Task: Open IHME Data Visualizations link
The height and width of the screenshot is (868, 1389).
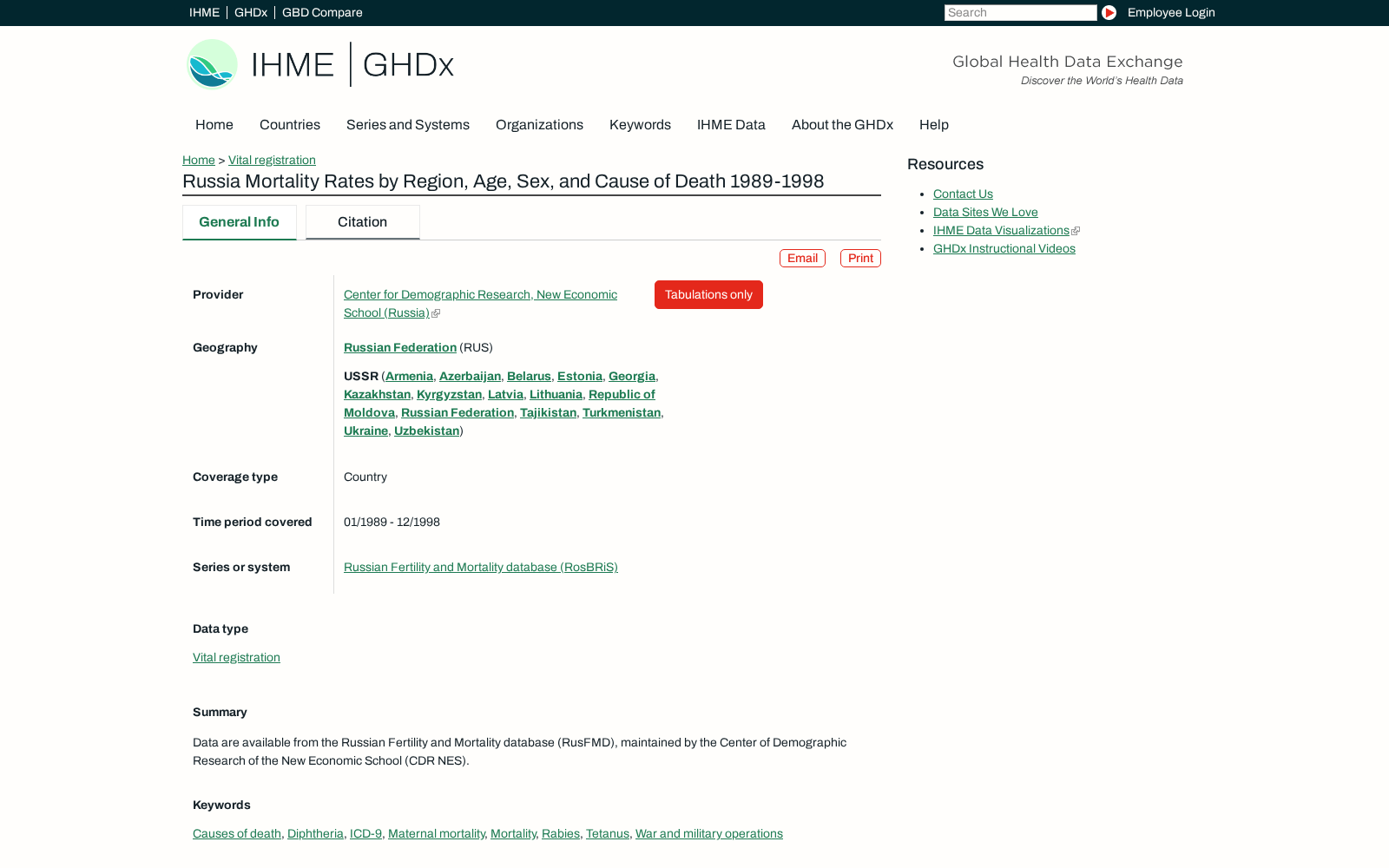Action: pyautogui.click(x=1001, y=231)
